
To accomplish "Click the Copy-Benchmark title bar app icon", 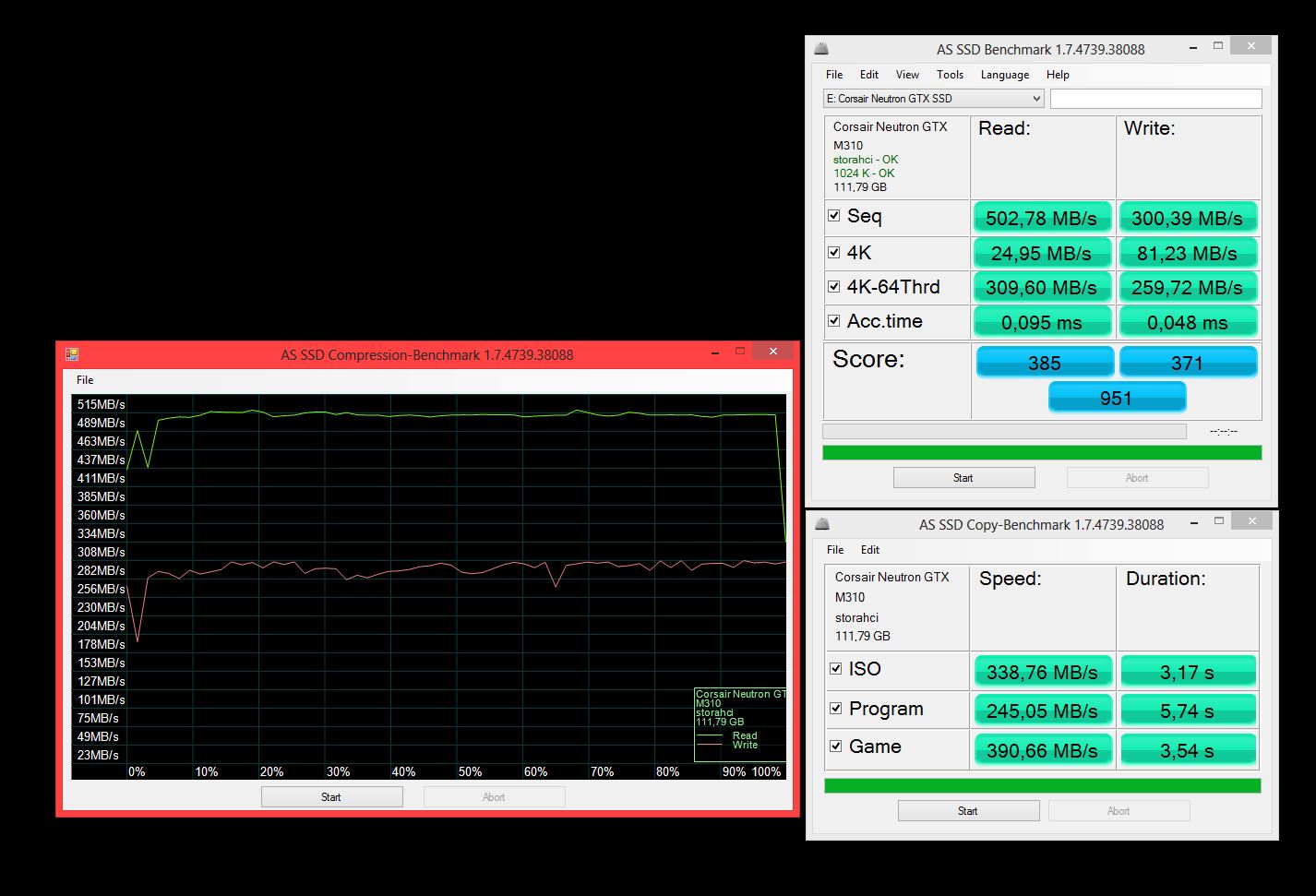I will pos(822,524).
